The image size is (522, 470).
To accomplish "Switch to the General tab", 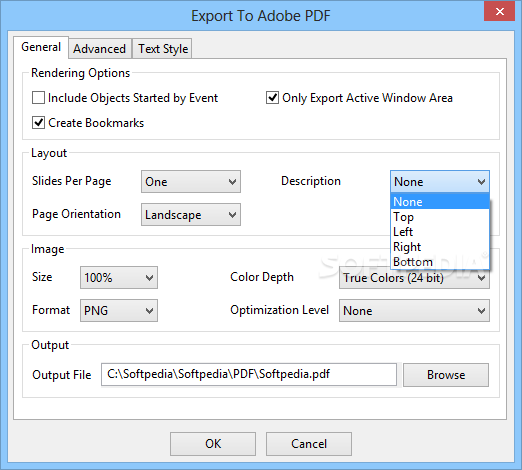I will tap(41, 47).
